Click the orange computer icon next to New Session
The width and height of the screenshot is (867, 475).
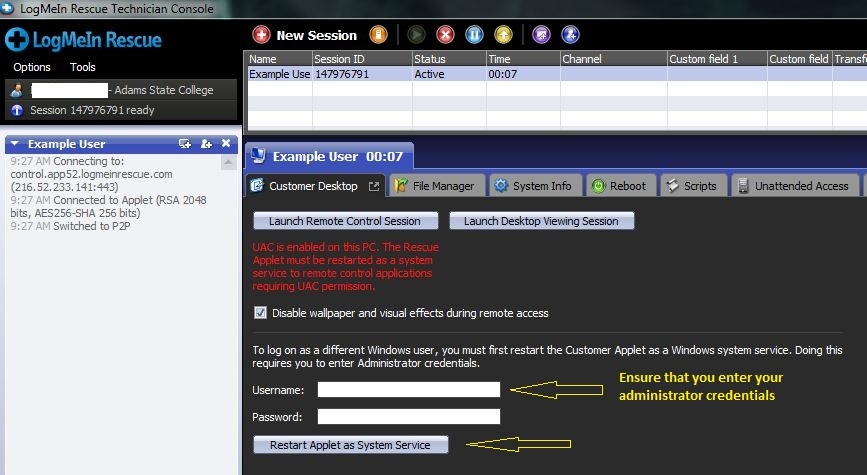tap(378, 35)
